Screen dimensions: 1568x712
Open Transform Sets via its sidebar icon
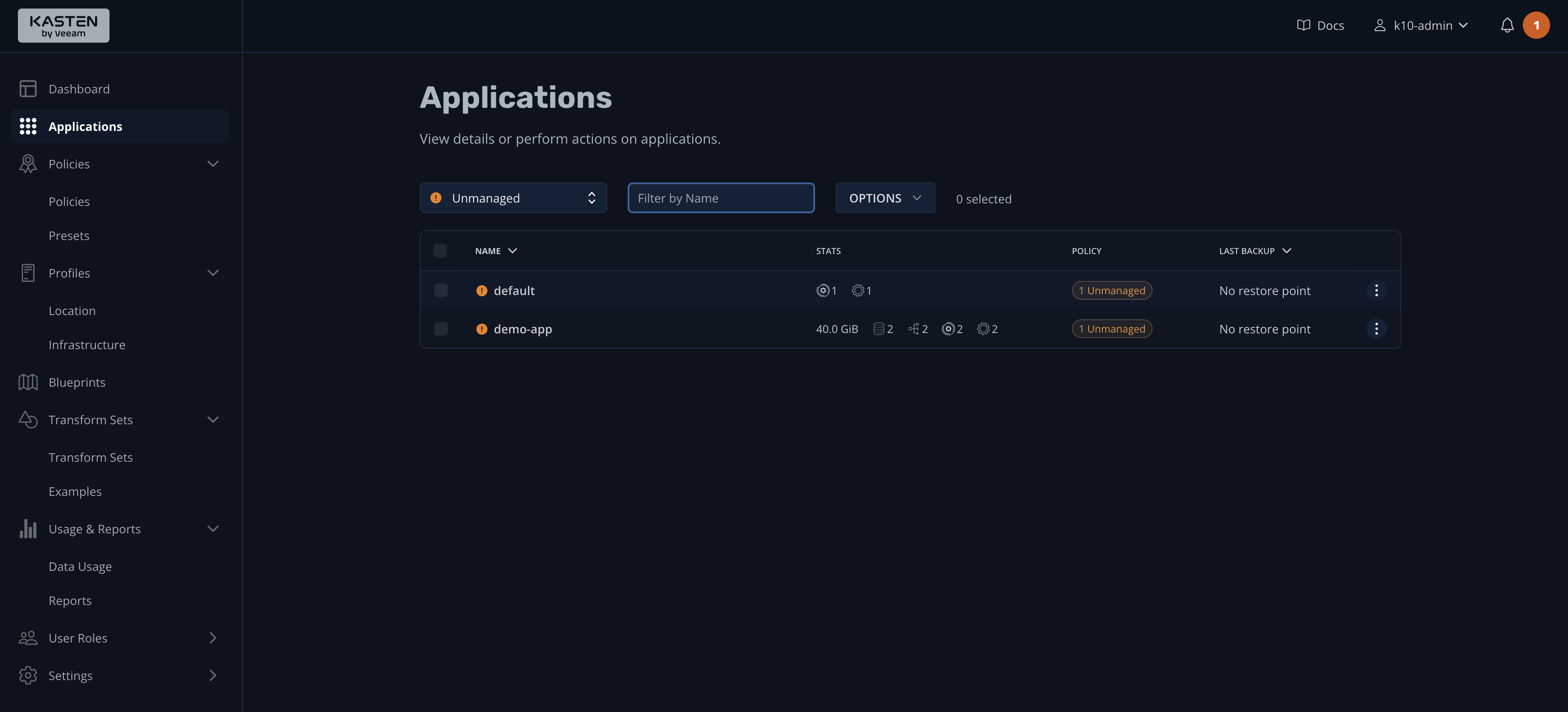[28, 420]
